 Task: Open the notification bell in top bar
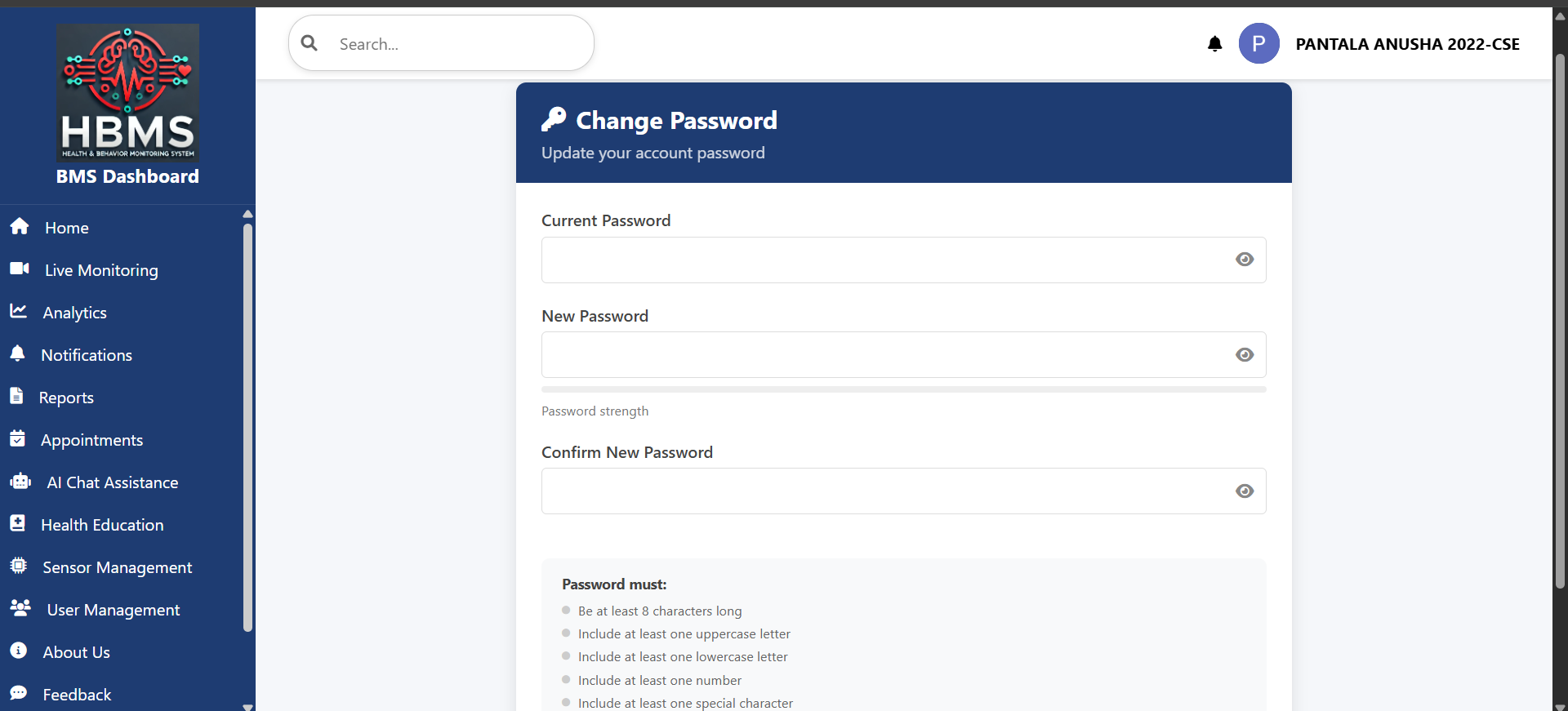click(1215, 43)
